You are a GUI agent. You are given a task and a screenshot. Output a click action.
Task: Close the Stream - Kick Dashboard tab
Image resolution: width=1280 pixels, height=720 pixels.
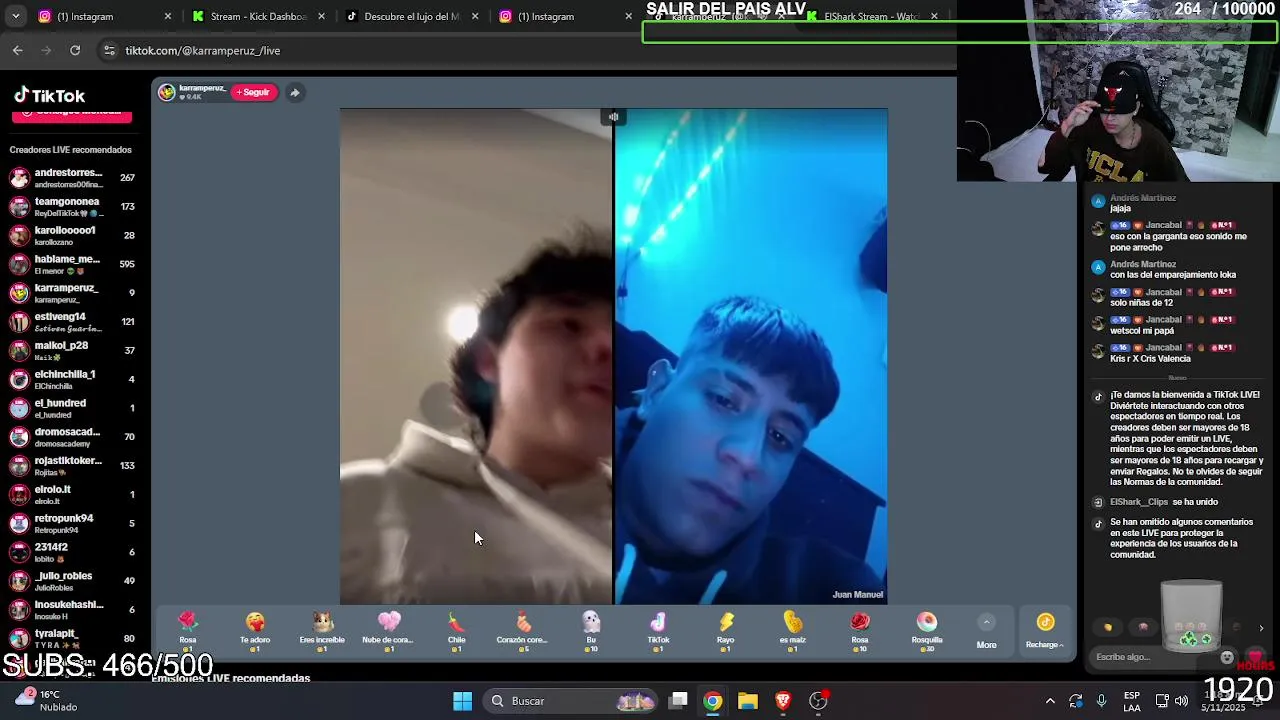click(x=321, y=16)
